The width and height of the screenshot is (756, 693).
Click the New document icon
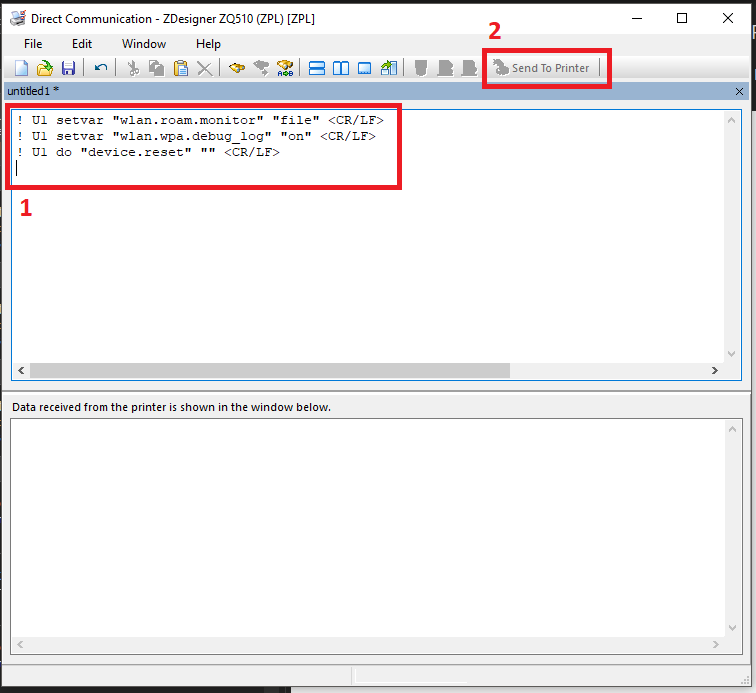pos(21,68)
